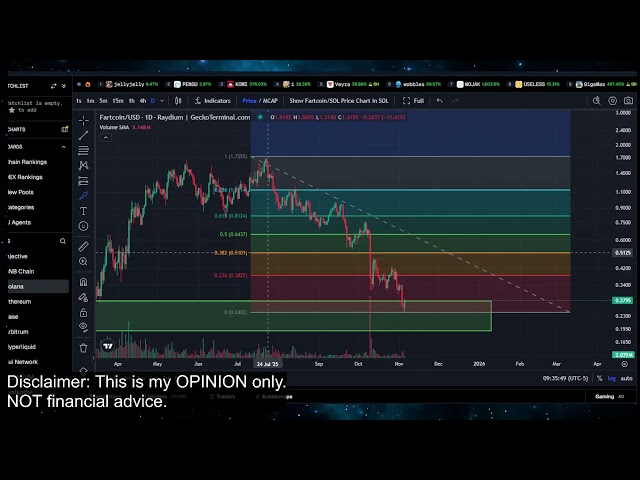The height and width of the screenshot is (480, 640).
Task: Switch to the 15m timeframe
Action: [x=118, y=101]
